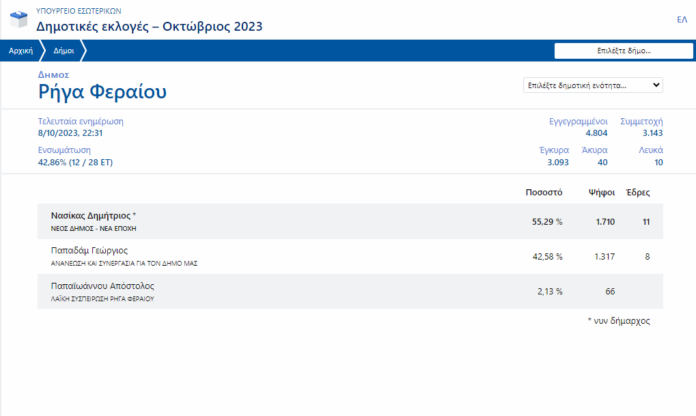Click the Ρήγα Φεραίου municipality heading

pos(102,92)
